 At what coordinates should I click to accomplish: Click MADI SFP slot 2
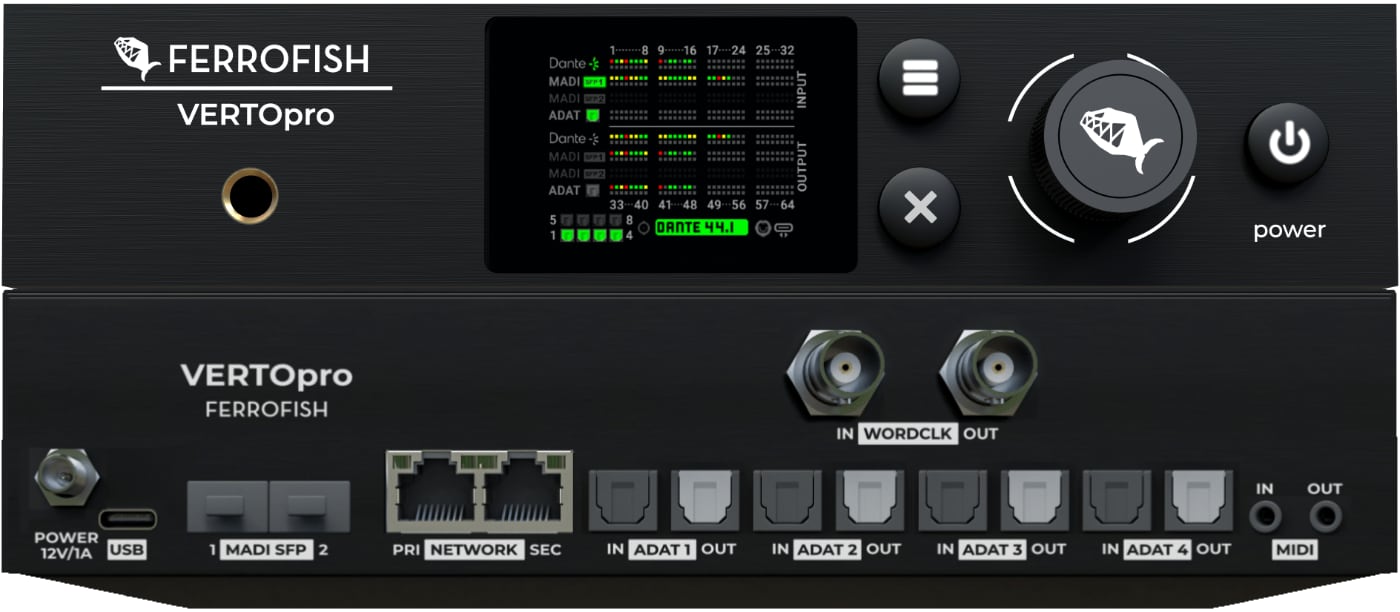[309, 506]
